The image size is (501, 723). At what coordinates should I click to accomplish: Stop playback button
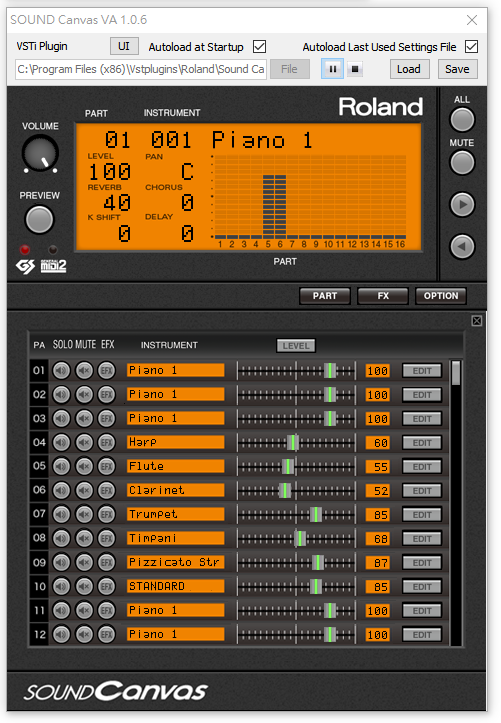click(355, 69)
